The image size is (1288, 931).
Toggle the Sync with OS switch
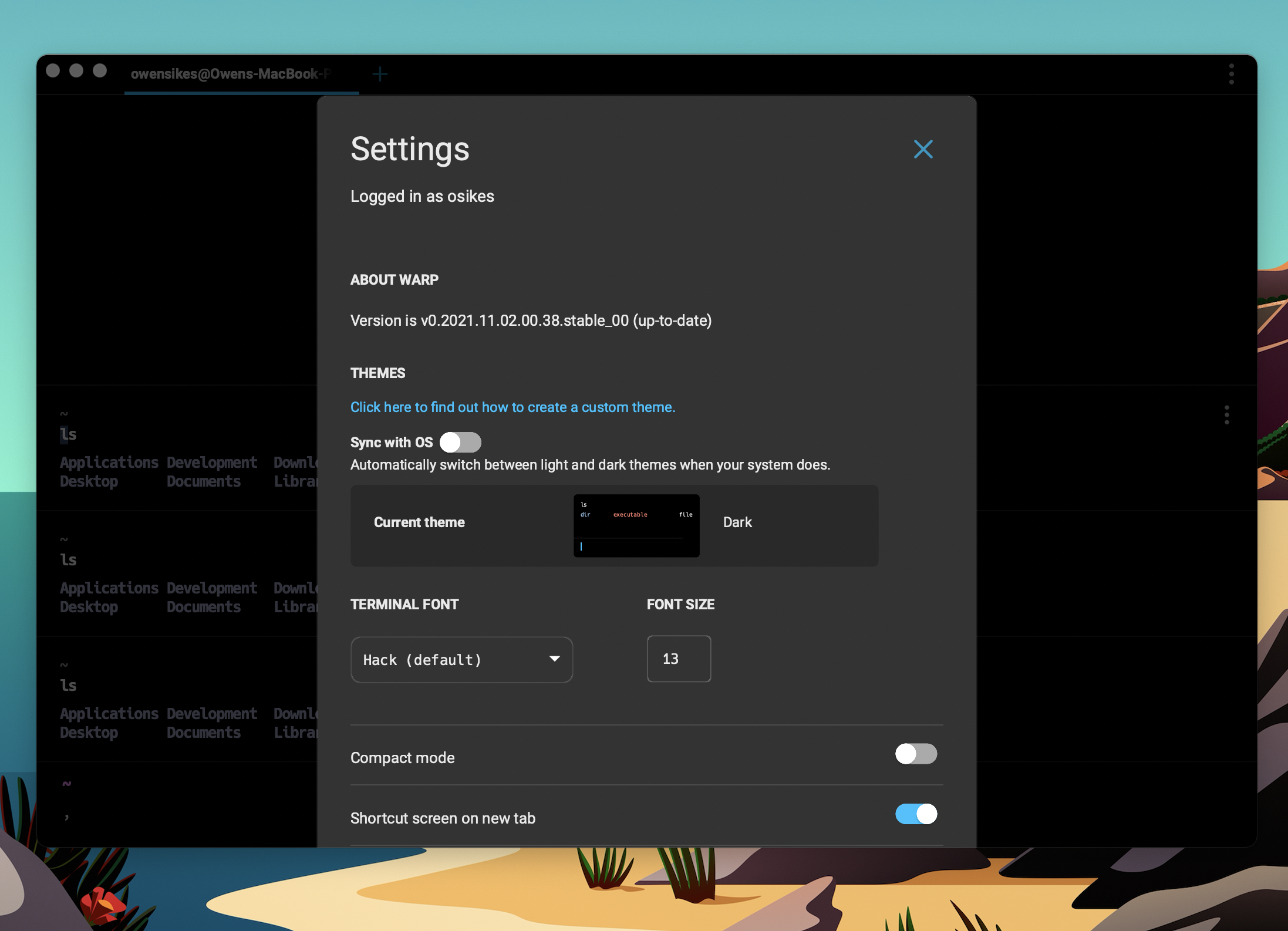pos(460,442)
